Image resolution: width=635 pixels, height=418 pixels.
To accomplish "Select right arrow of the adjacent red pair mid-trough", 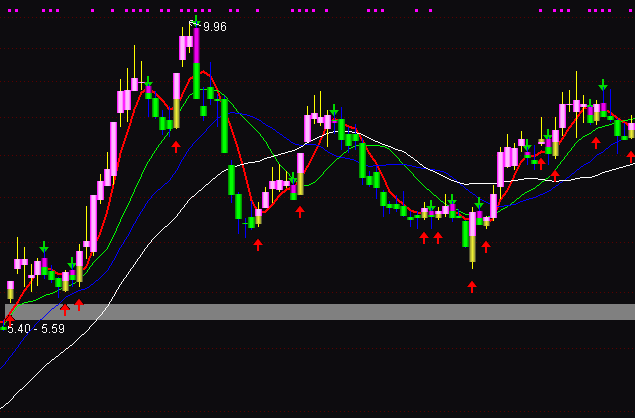I will click(438, 237).
